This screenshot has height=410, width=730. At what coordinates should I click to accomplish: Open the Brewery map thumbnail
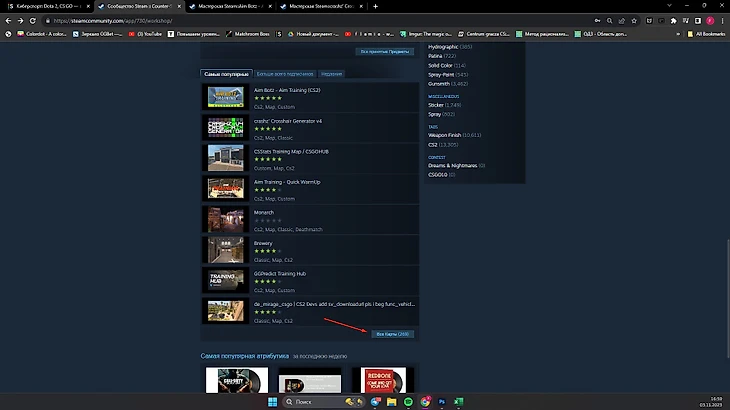225,249
